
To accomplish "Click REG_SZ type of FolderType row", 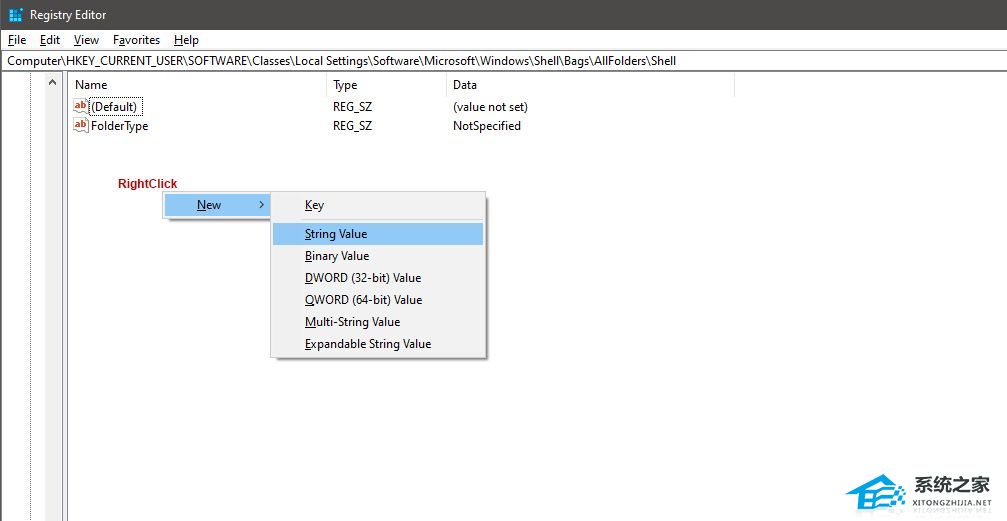I will tap(352, 126).
